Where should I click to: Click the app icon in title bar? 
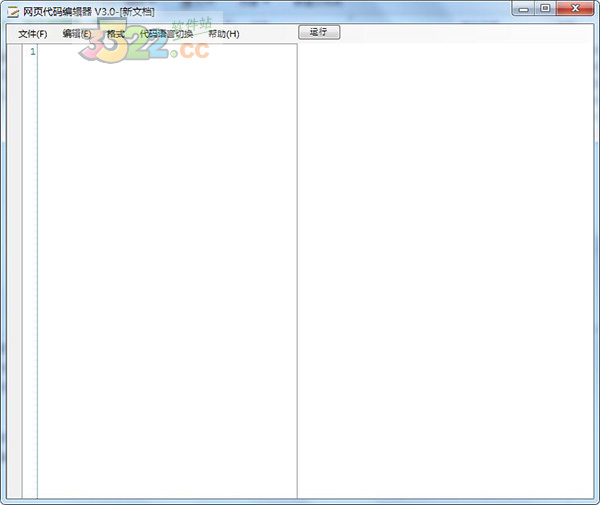coord(13,12)
